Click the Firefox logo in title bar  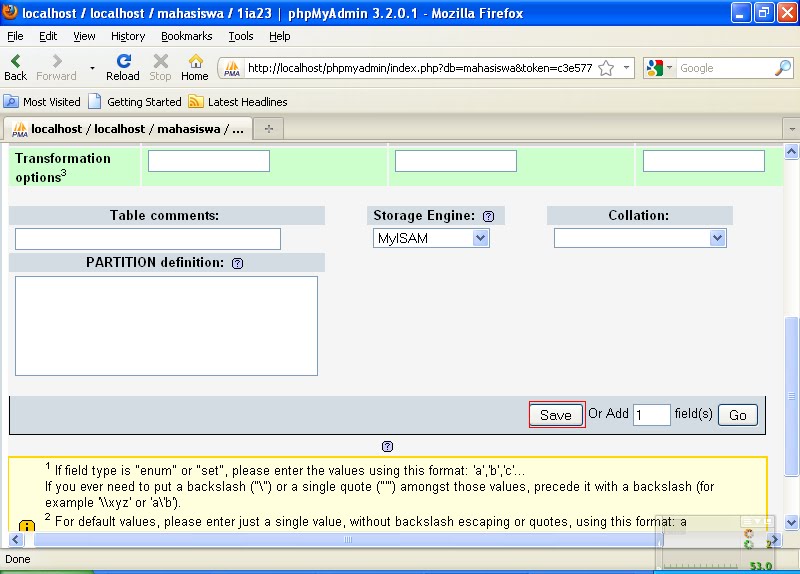(10, 11)
